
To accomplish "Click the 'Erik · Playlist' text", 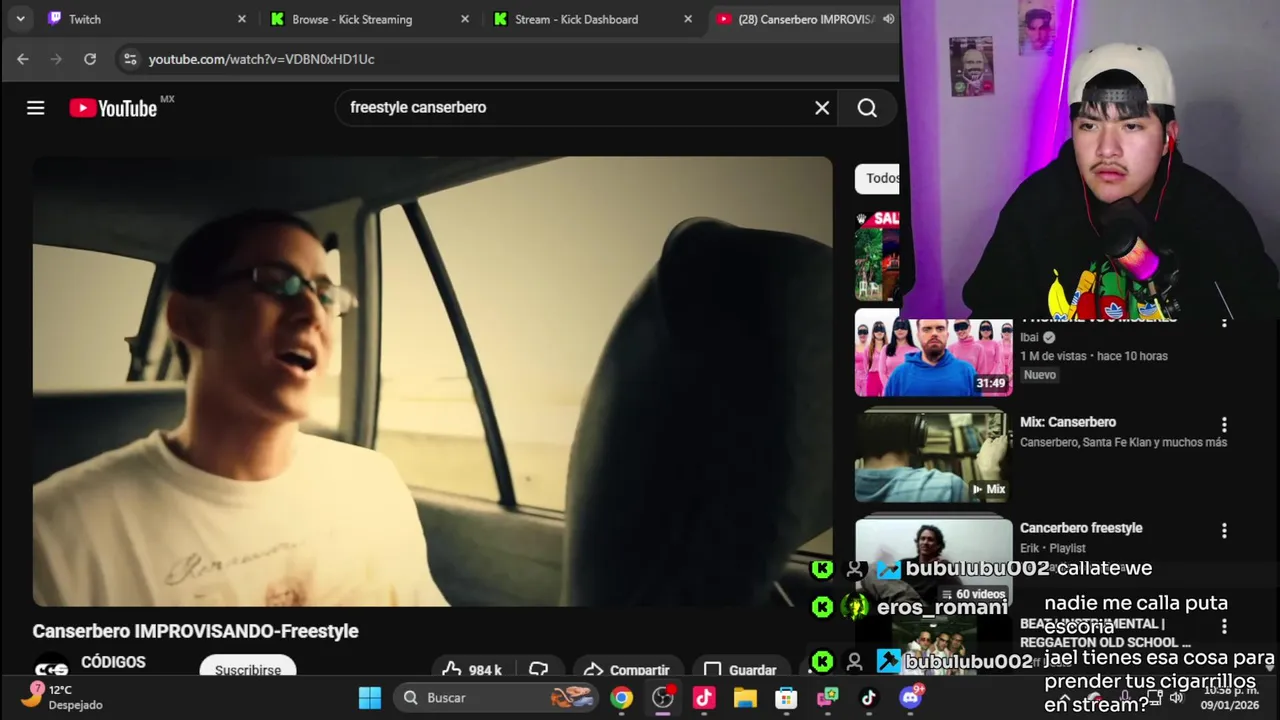I will (x=1053, y=548).
